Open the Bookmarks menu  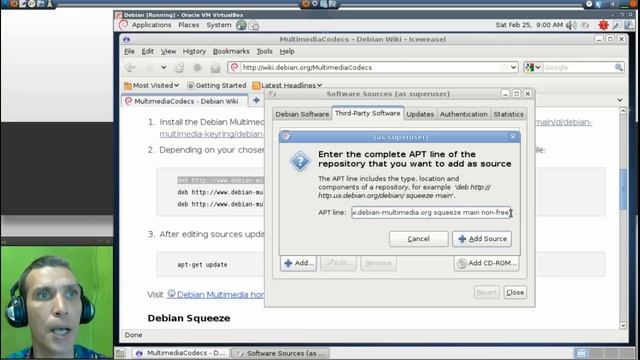coord(231,51)
